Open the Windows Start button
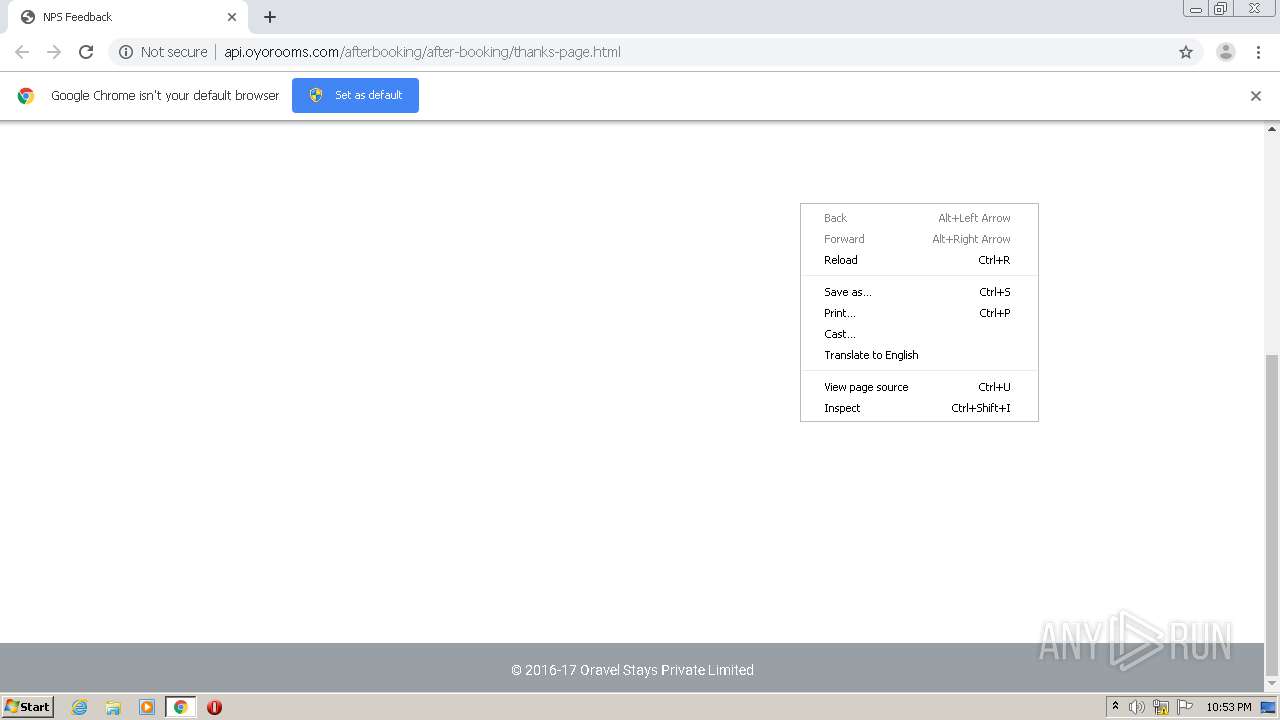 click(x=28, y=706)
